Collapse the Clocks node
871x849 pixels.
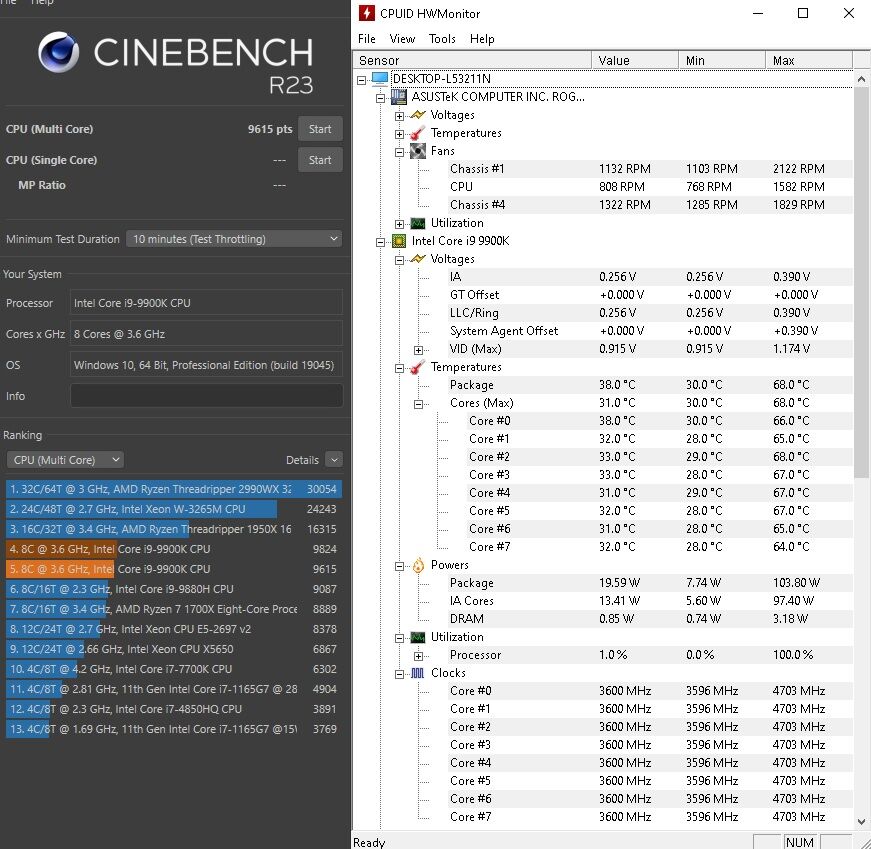click(399, 675)
